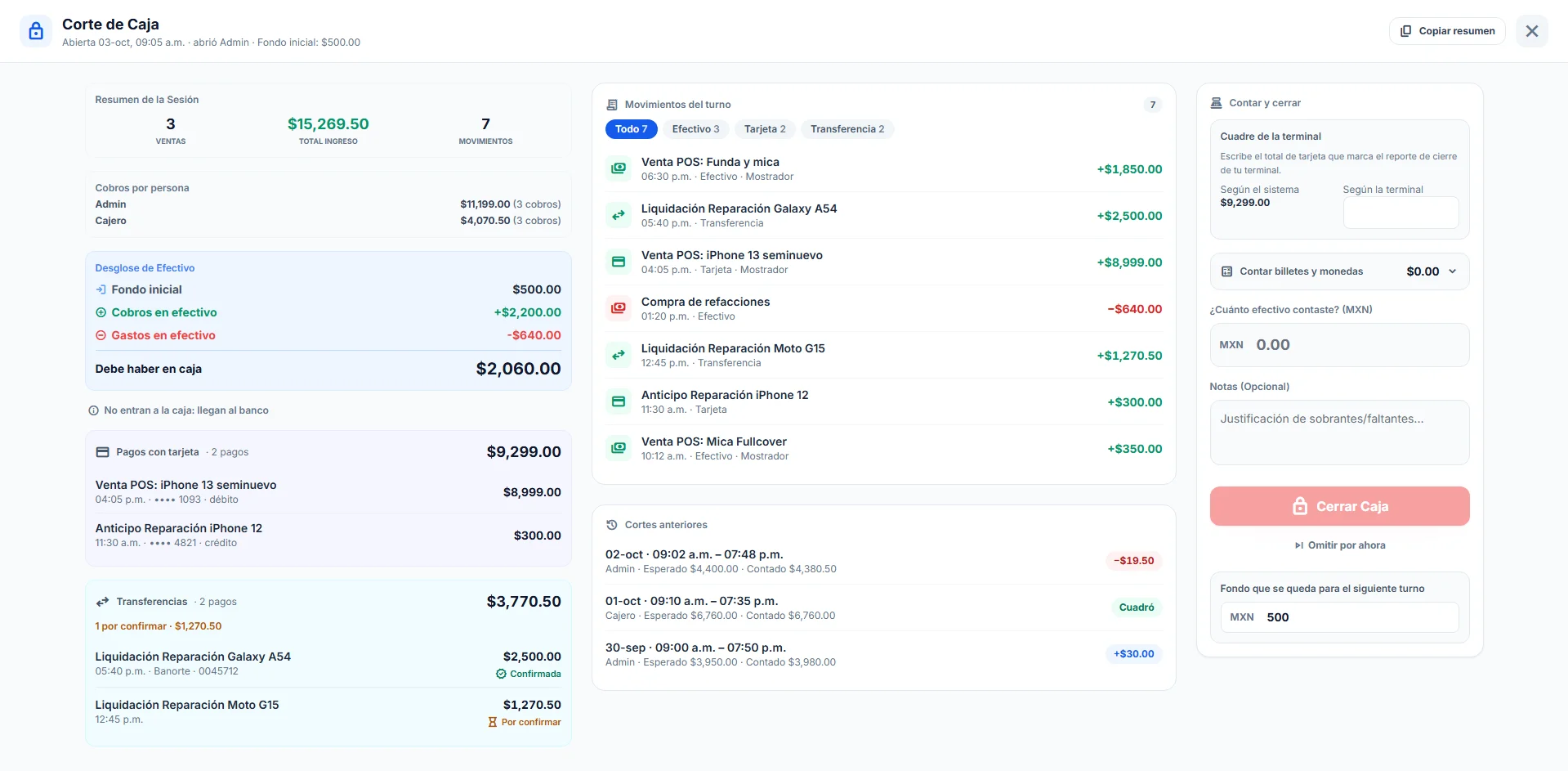The height and width of the screenshot is (771, 1568).
Task: Click the transfer icon for Liquidación Reparación Galaxy A54 movement
Action: click(619, 215)
